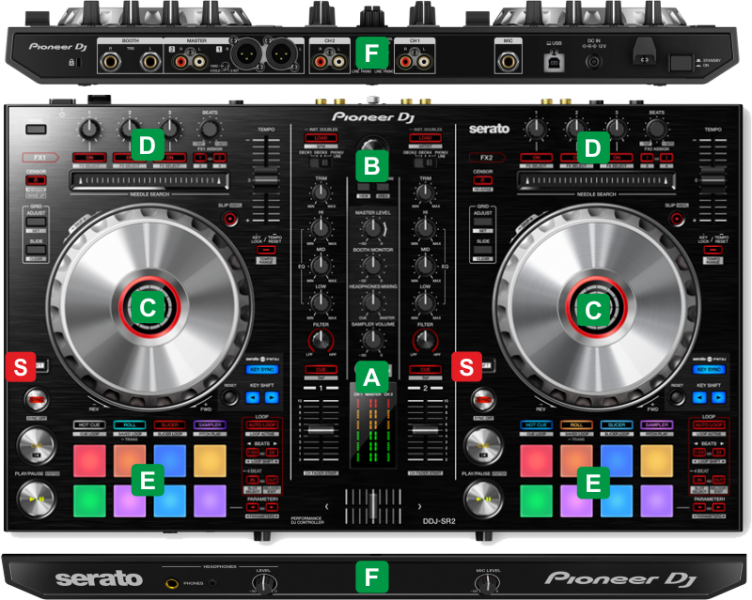The width and height of the screenshot is (752, 600).
Task: Select ROLL pad mode on left deck
Action: click(129, 425)
